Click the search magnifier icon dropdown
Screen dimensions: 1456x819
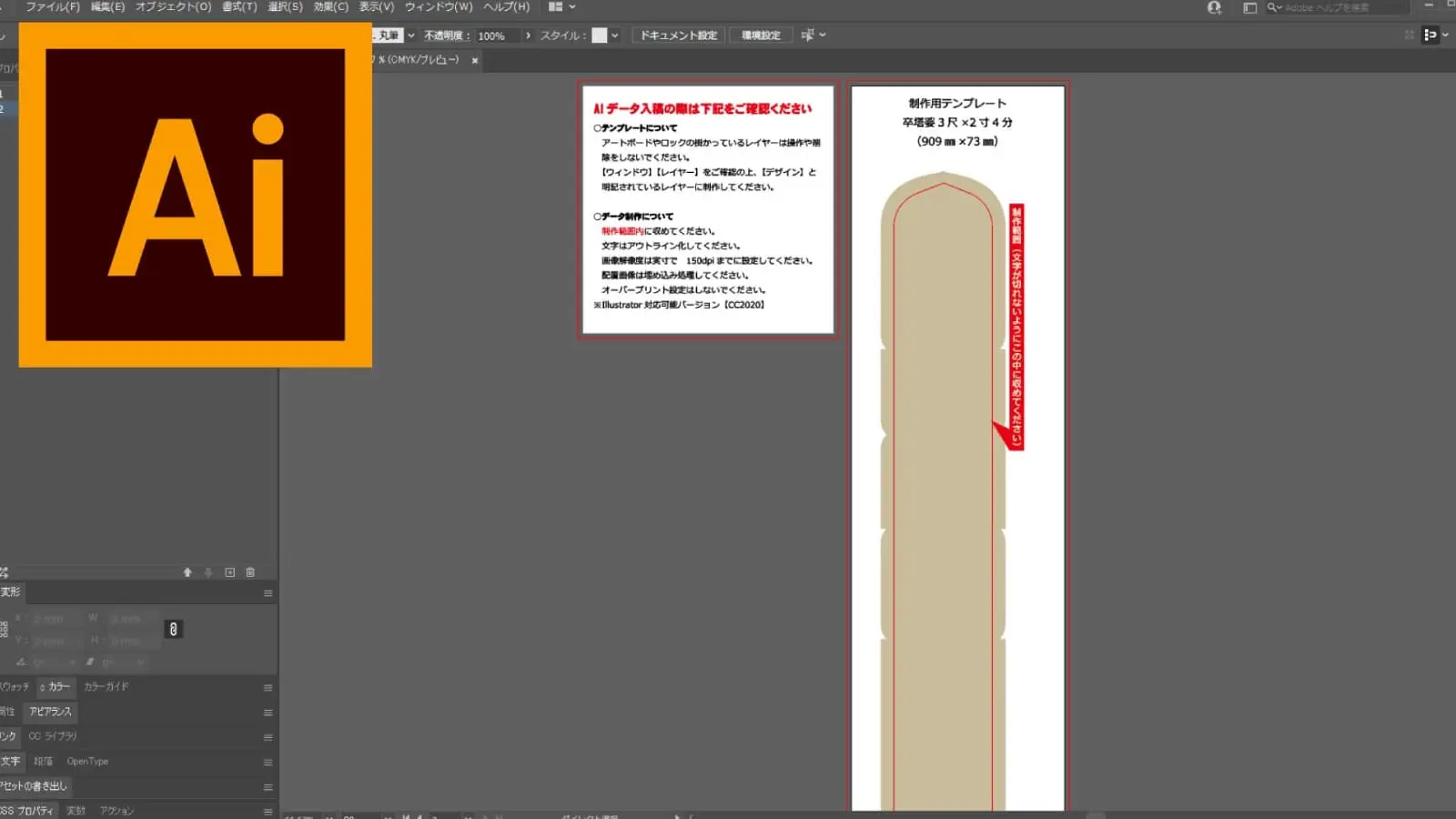(x=1274, y=7)
